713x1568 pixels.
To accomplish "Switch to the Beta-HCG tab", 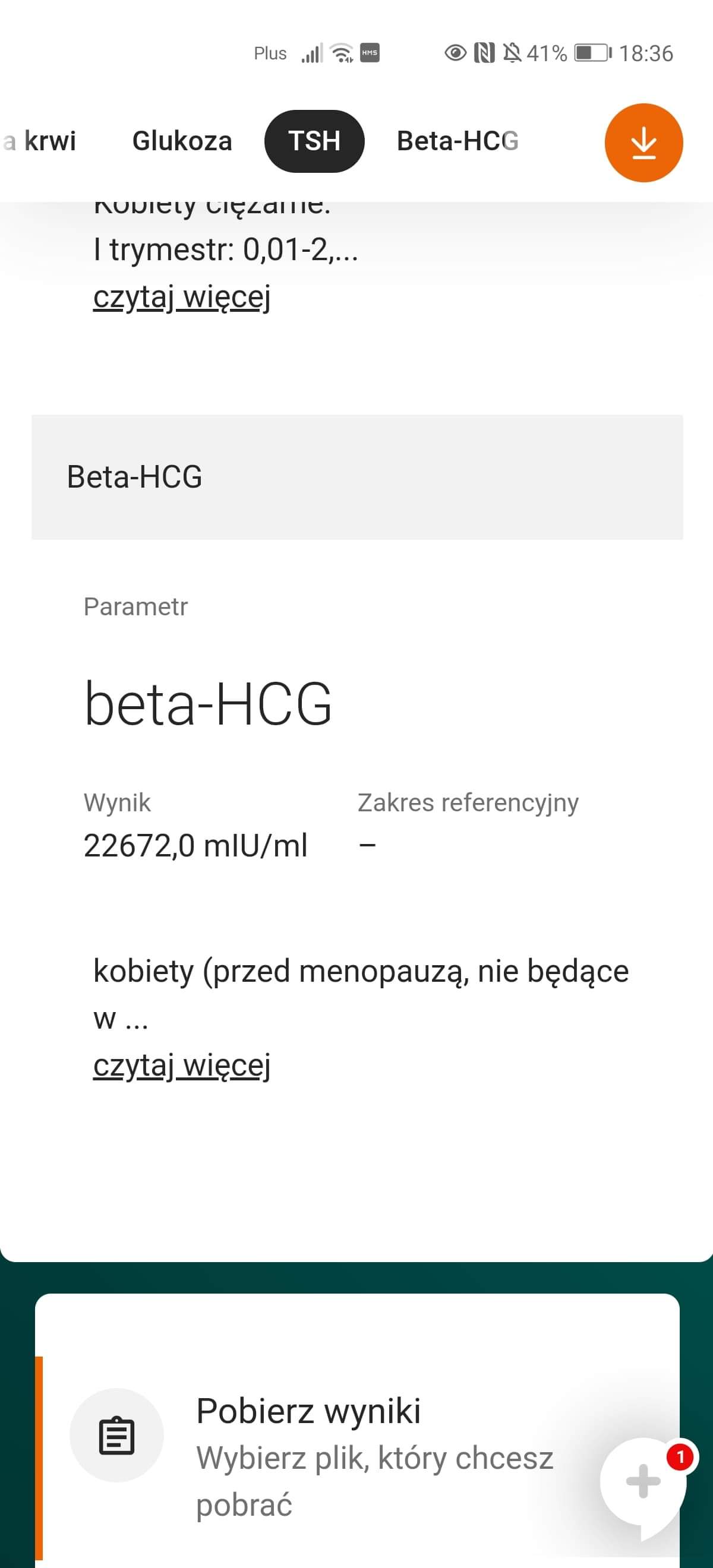I will click(x=458, y=141).
